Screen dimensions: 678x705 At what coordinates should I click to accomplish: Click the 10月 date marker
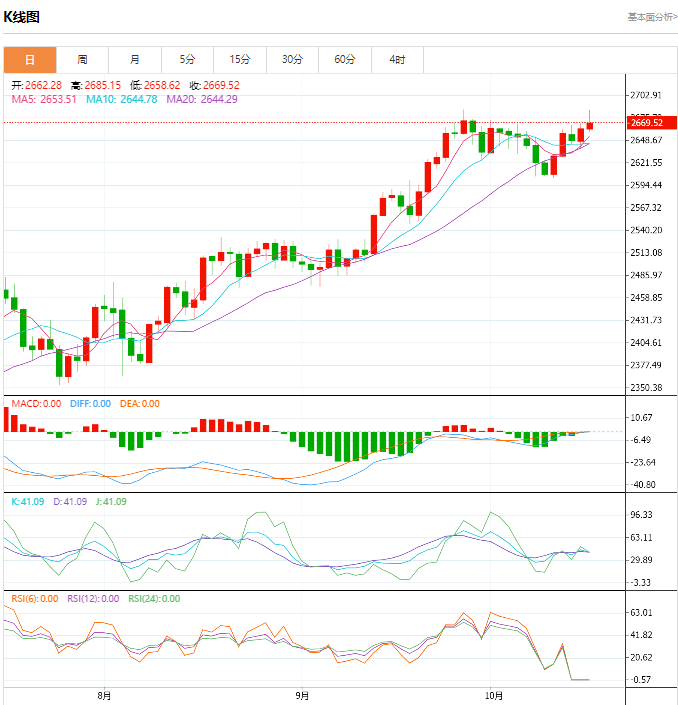click(493, 694)
